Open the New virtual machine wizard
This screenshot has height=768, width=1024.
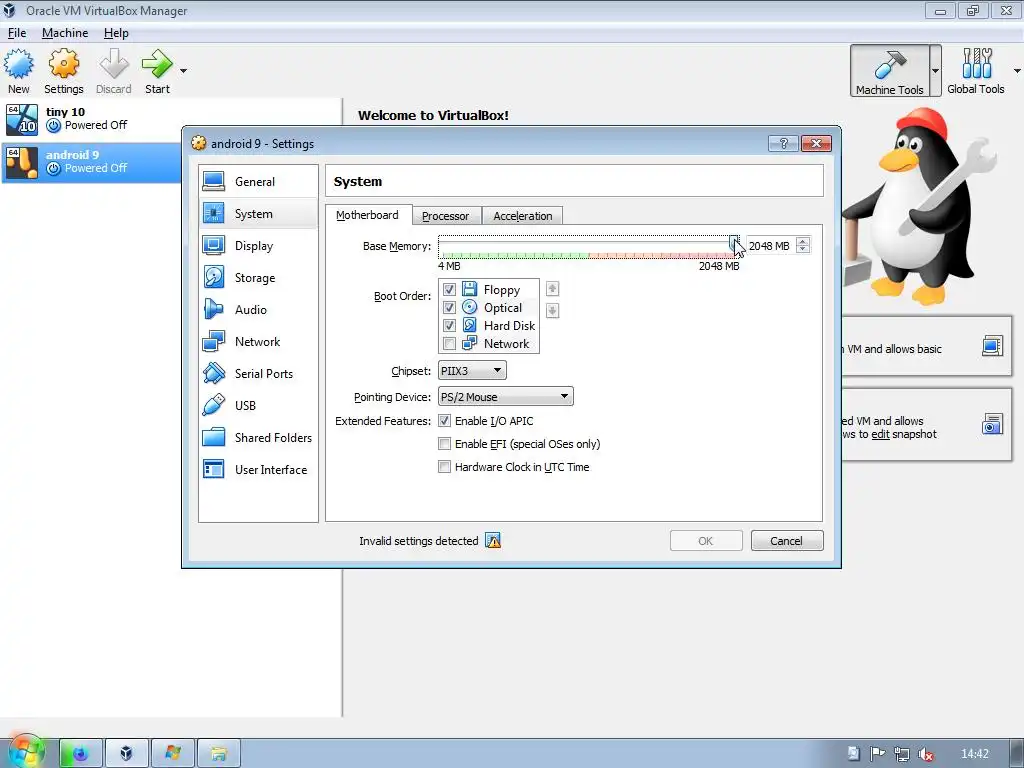(18, 71)
